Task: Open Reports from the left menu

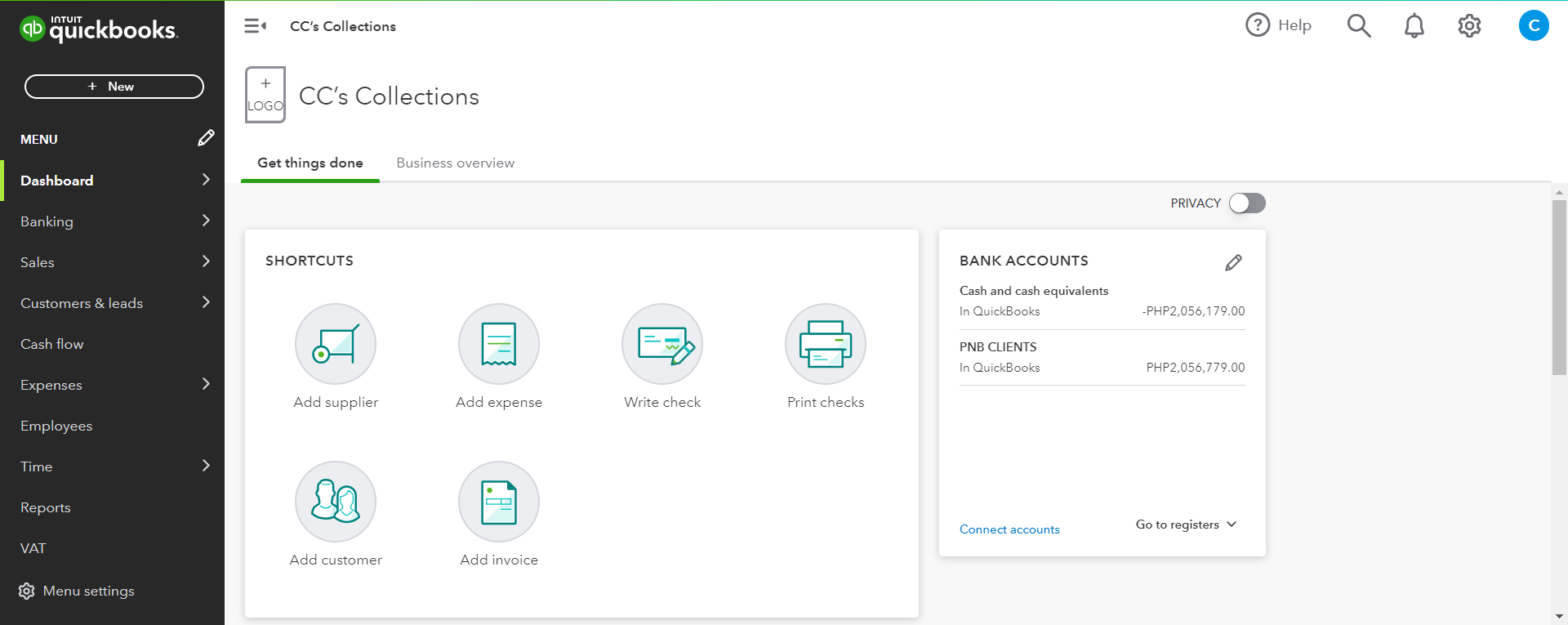Action: 46,507
